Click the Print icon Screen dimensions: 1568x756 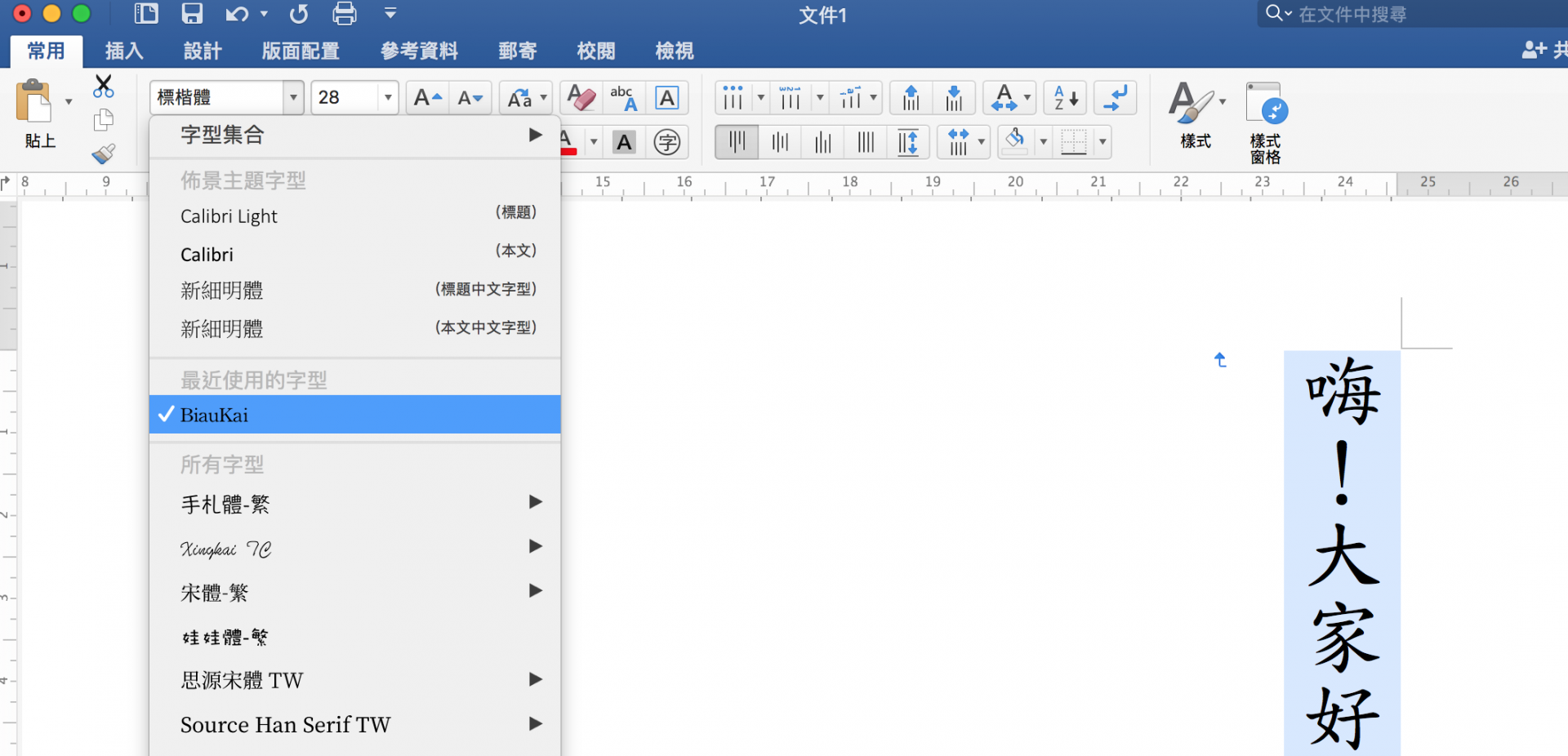click(345, 14)
